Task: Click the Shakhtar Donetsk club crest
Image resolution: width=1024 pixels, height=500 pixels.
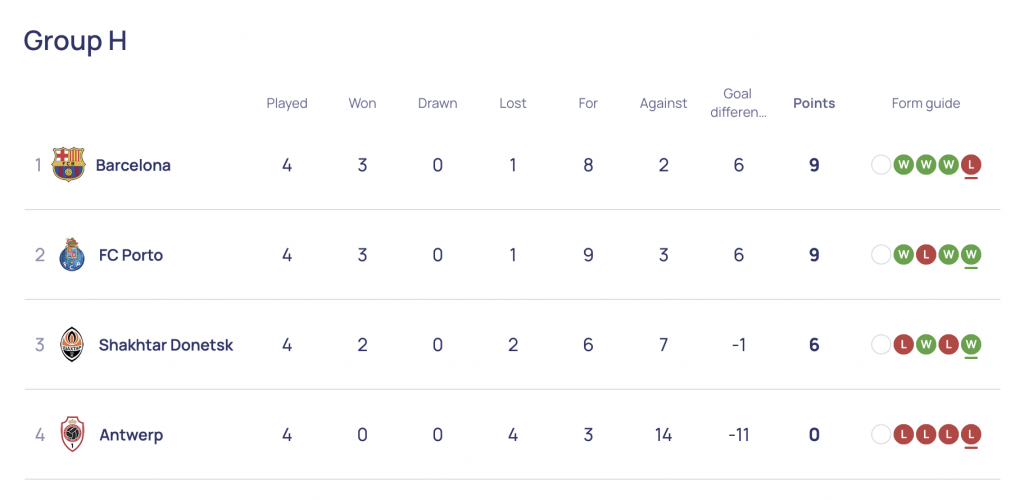Action: 72,345
